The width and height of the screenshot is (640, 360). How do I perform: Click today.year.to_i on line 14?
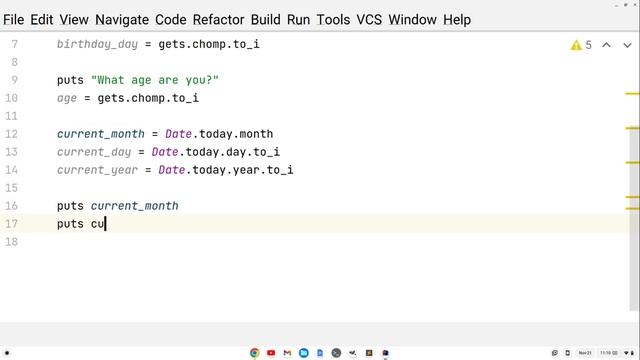[x=243, y=170]
